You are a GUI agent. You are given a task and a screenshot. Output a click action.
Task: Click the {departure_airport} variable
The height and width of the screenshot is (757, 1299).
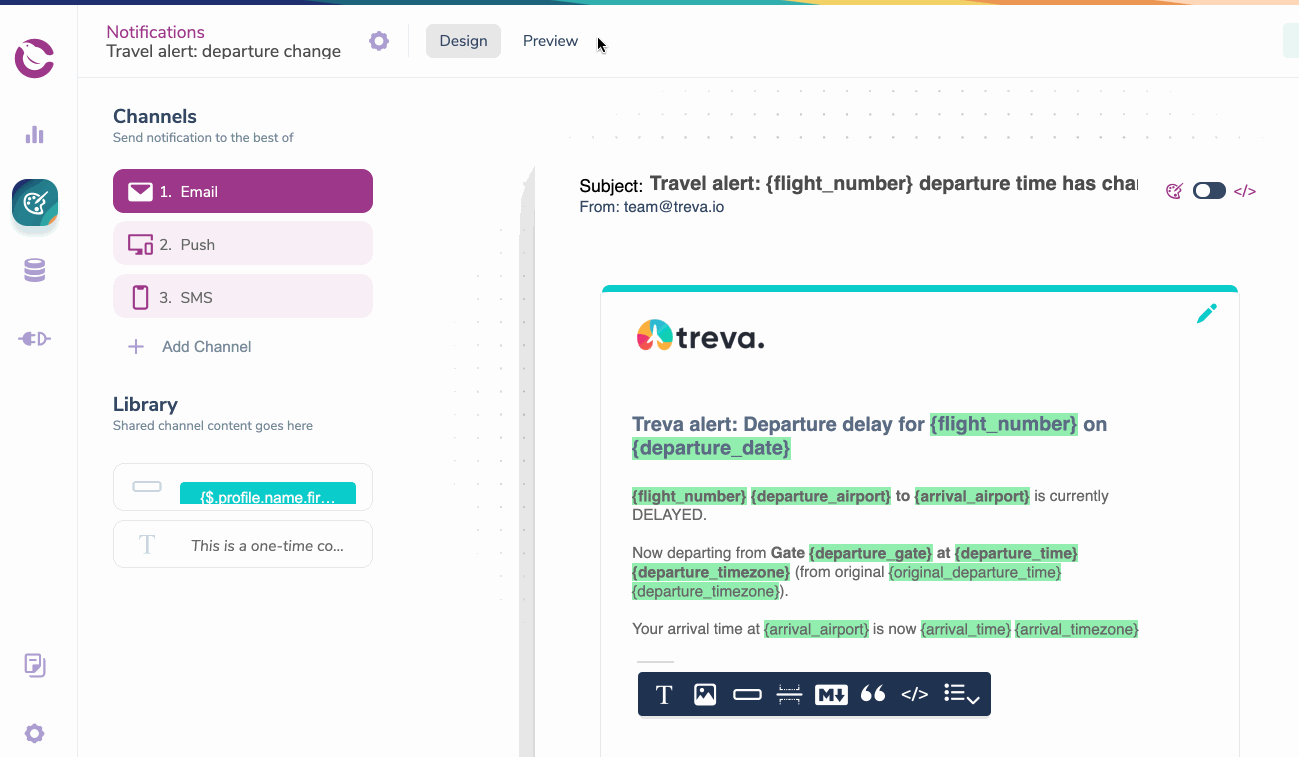click(x=820, y=496)
